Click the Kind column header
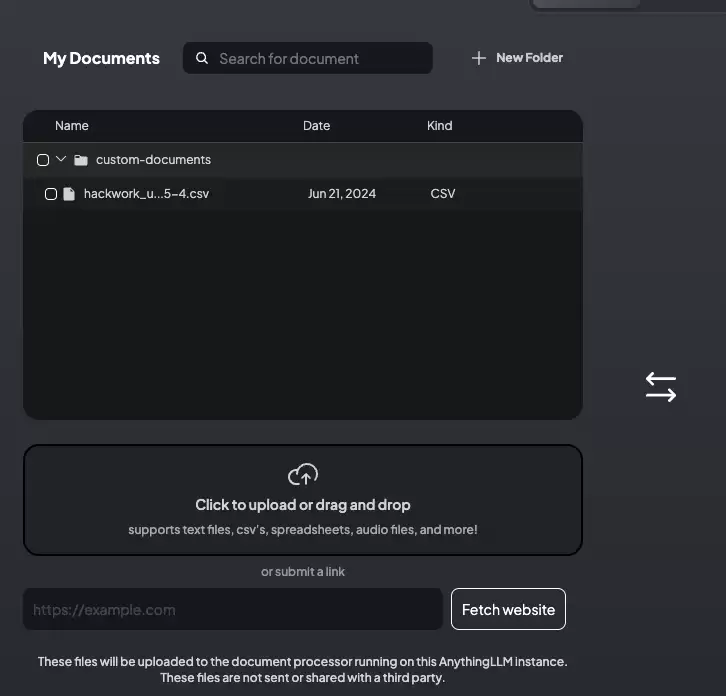 point(440,125)
